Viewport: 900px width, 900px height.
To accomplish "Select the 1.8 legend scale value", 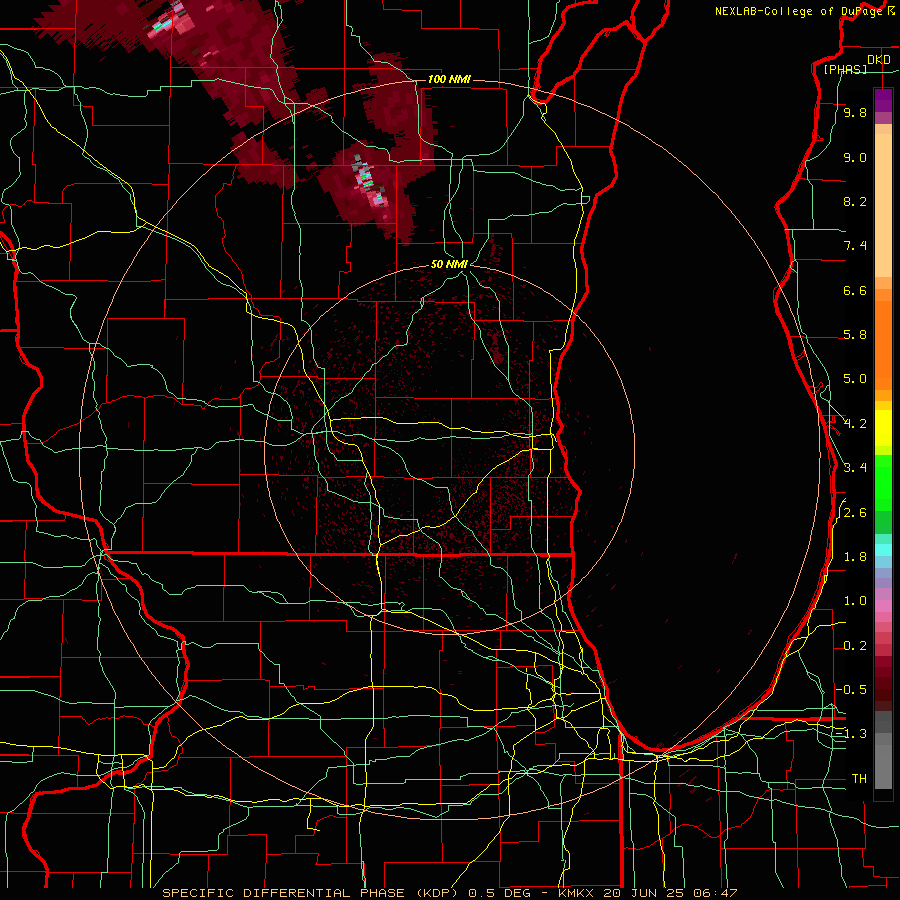I will coord(855,557).
